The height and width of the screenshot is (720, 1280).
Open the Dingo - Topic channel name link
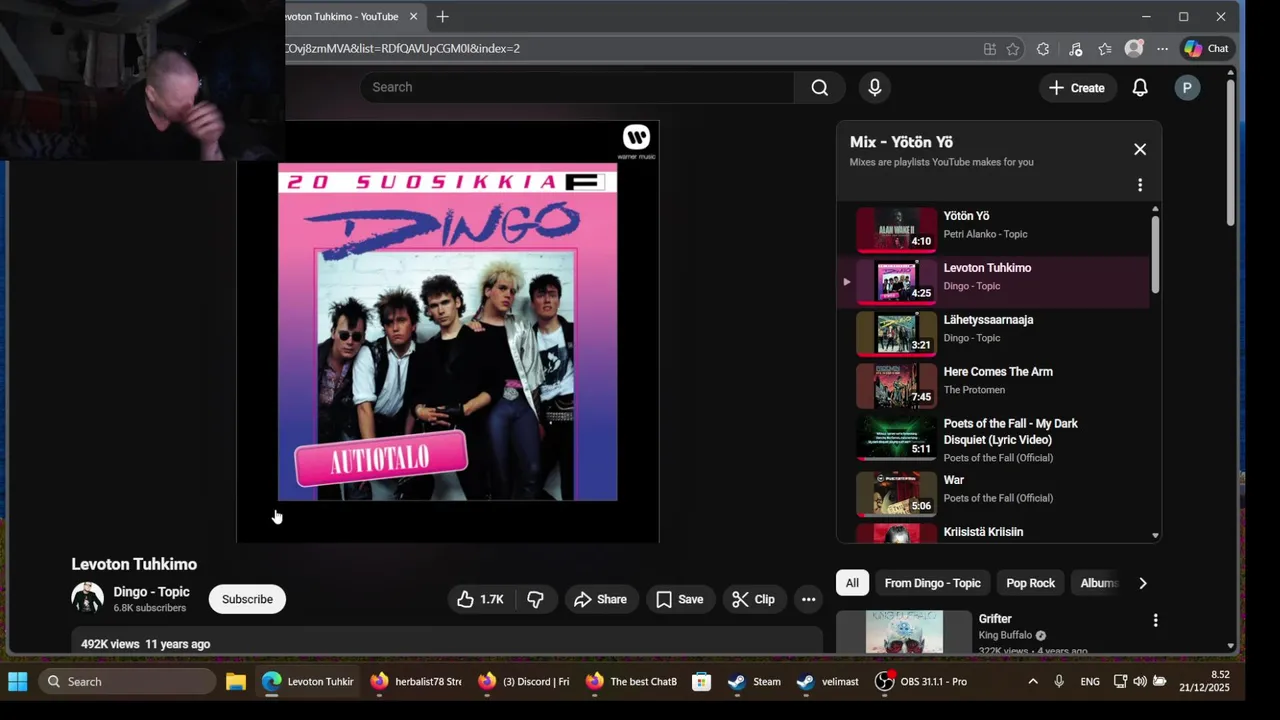[x=151, y=591]
